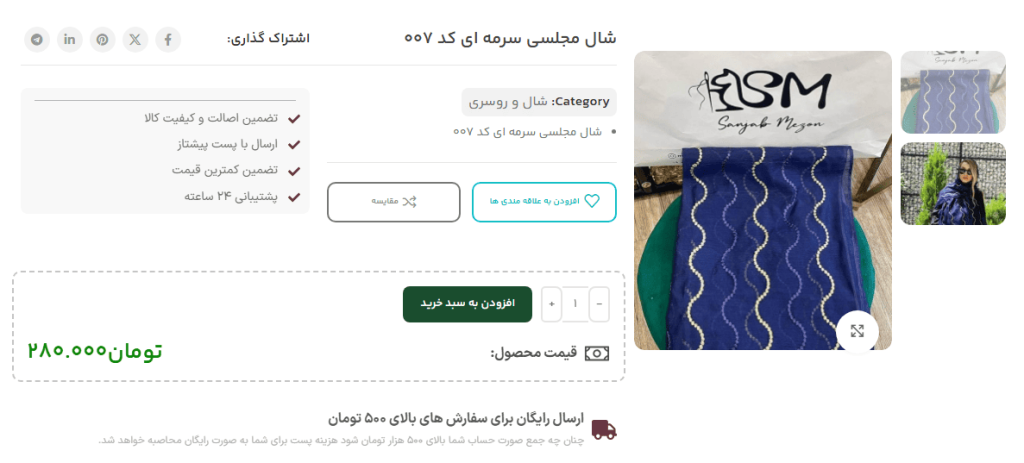The height and width of the screenshot is (463, 1024).
Task: Add to wishlist افزودن به علاقه مندی ها
Action: pos(544,202)
